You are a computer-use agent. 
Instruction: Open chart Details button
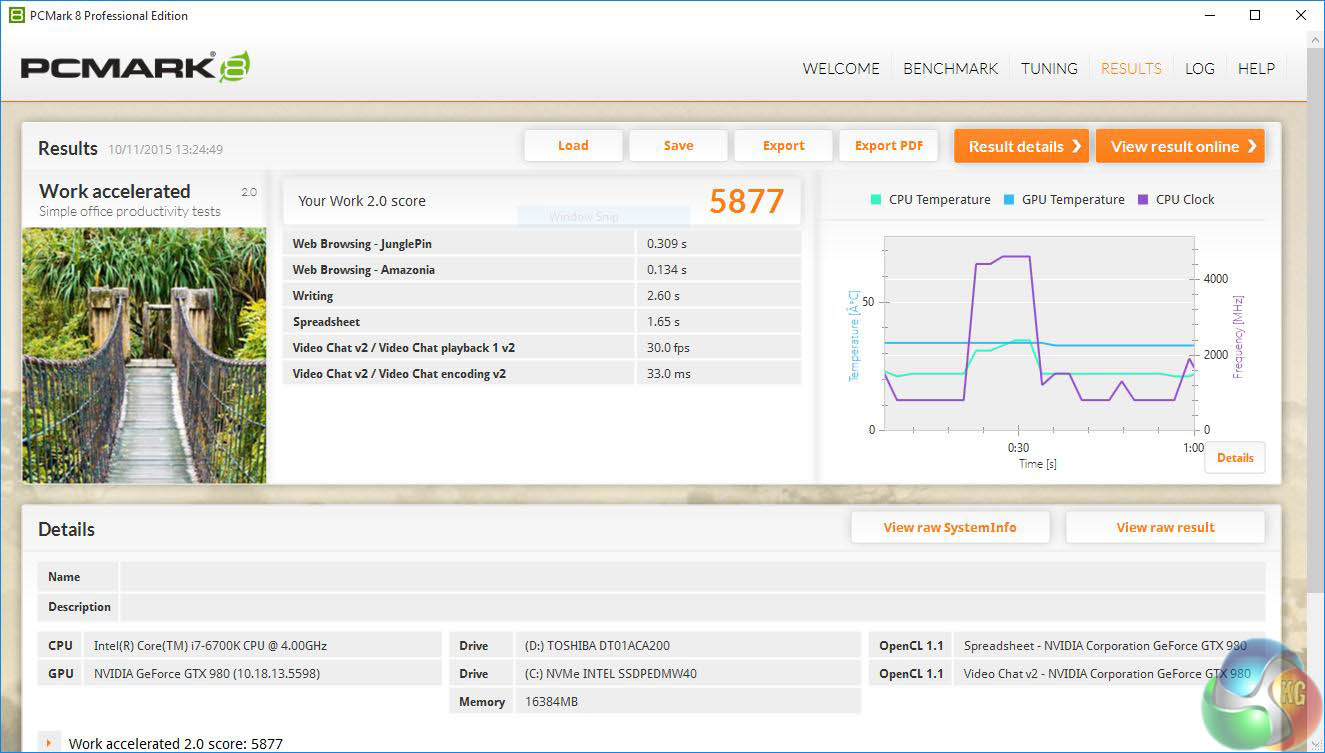1234,458
